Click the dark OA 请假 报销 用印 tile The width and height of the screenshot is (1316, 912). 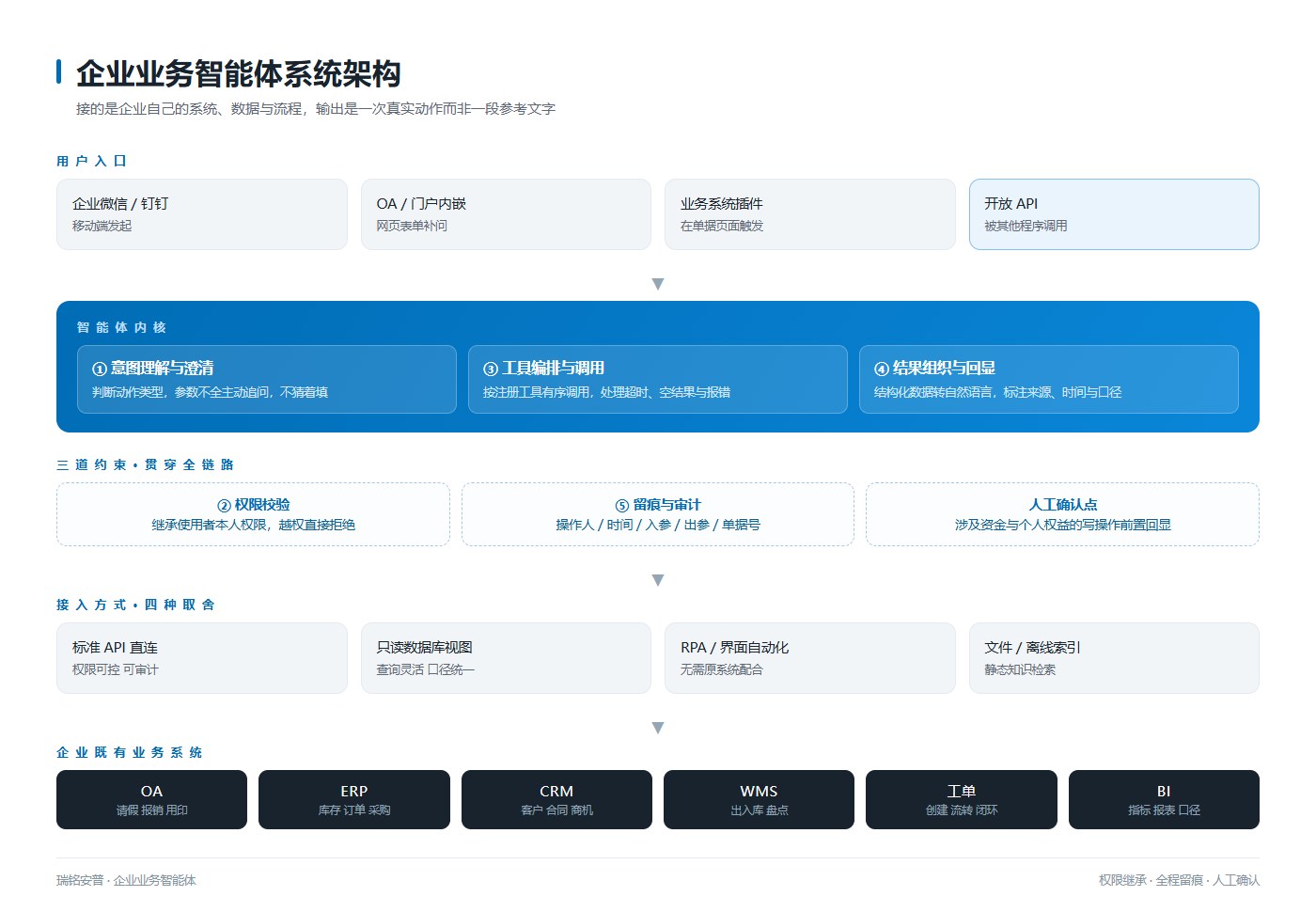click(x=151, y=799)
